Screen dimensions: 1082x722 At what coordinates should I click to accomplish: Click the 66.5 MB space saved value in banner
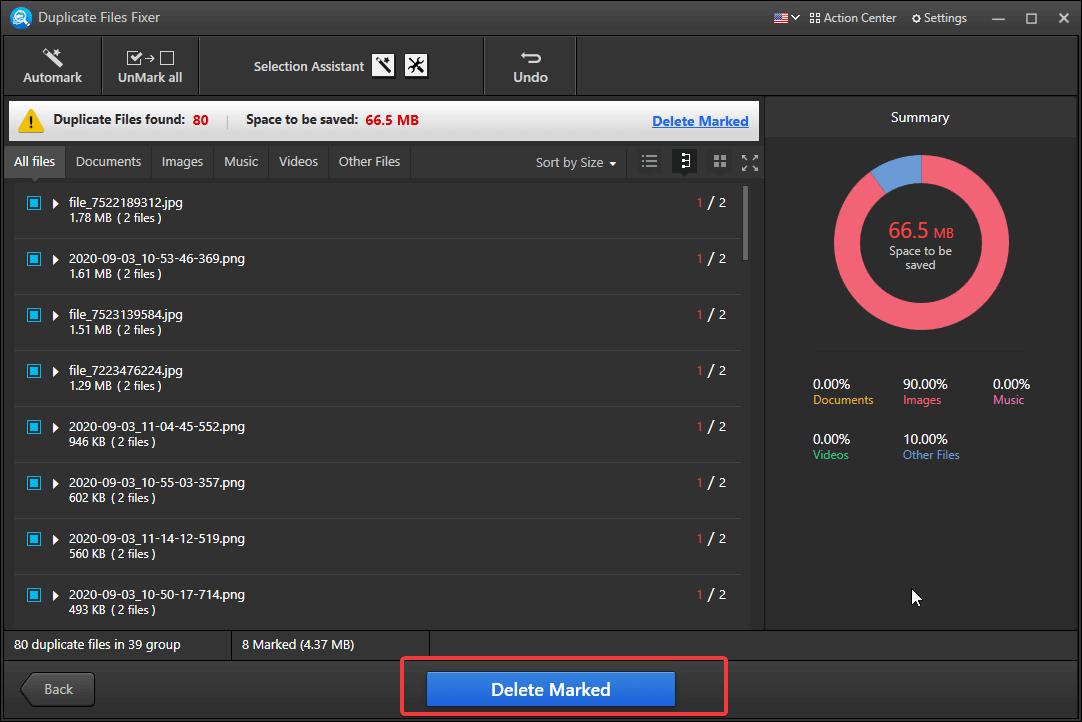point(392,120)
